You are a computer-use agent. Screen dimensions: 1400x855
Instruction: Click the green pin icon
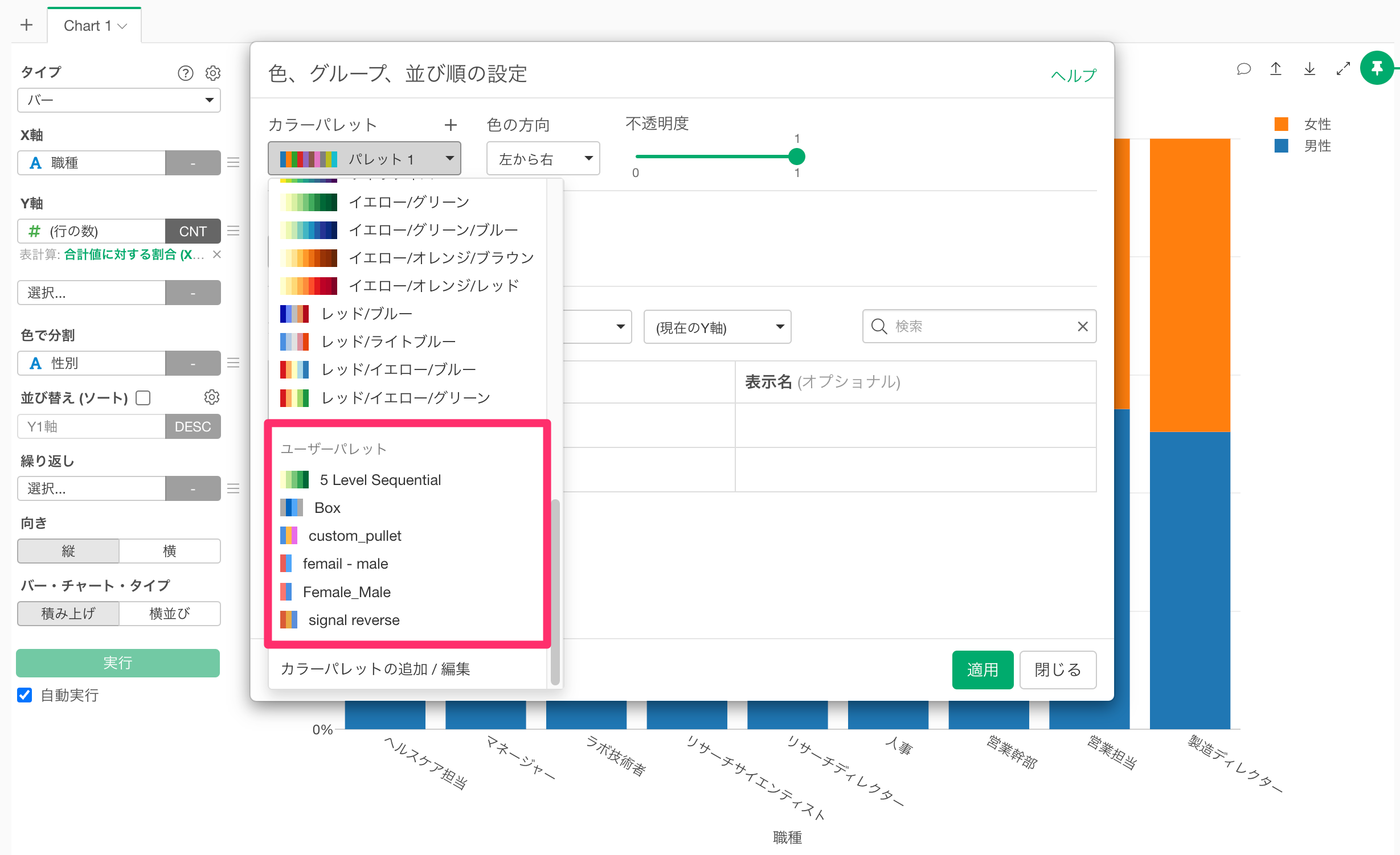(1377, 68)
